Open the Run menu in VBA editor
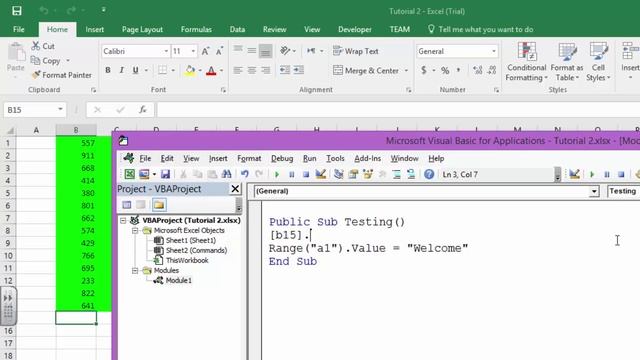 click(x=309, y=158)
